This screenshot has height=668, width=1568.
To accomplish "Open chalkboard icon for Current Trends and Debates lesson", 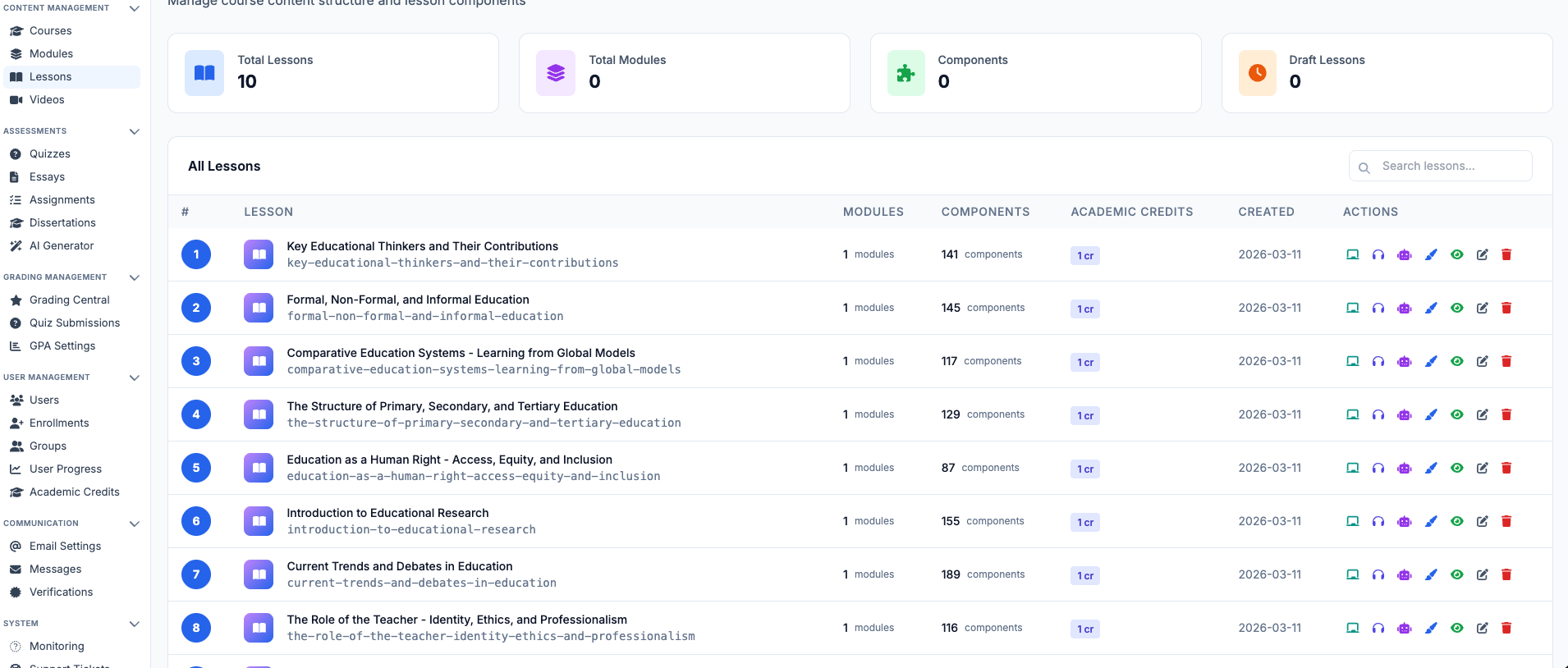I will point(1352,574).
